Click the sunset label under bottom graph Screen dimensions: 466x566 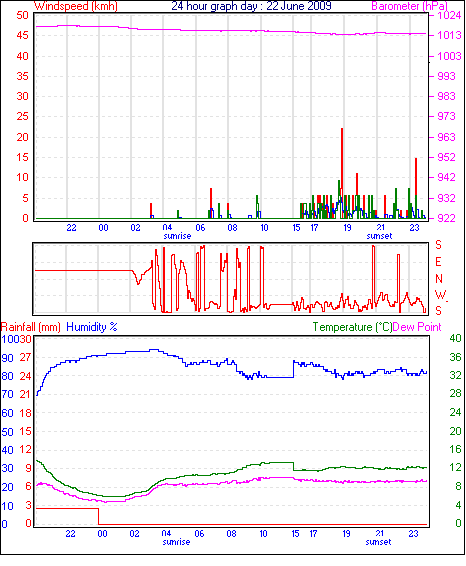[x=378, y=542]
